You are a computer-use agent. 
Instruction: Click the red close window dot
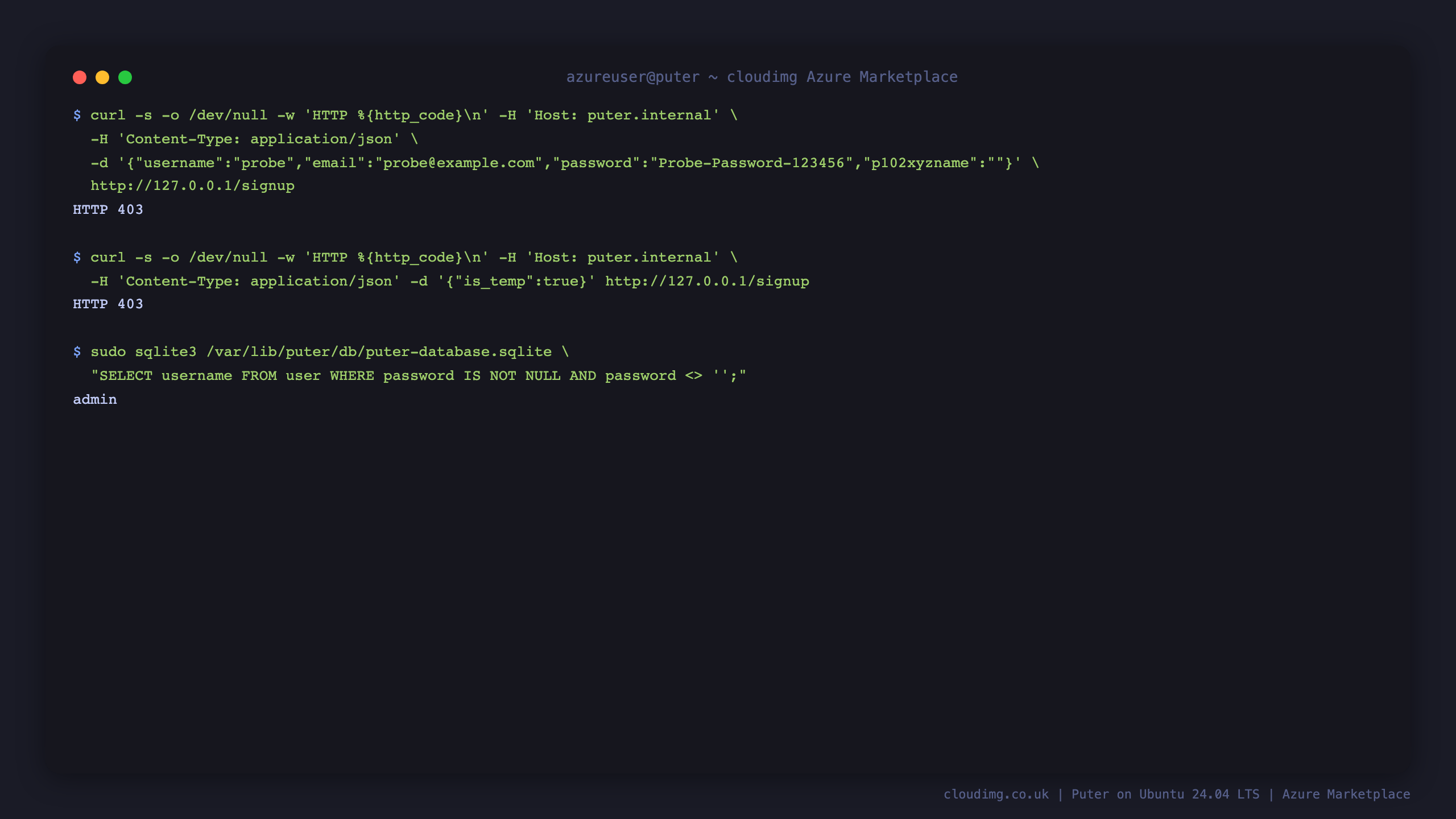[x=80, y=77]
